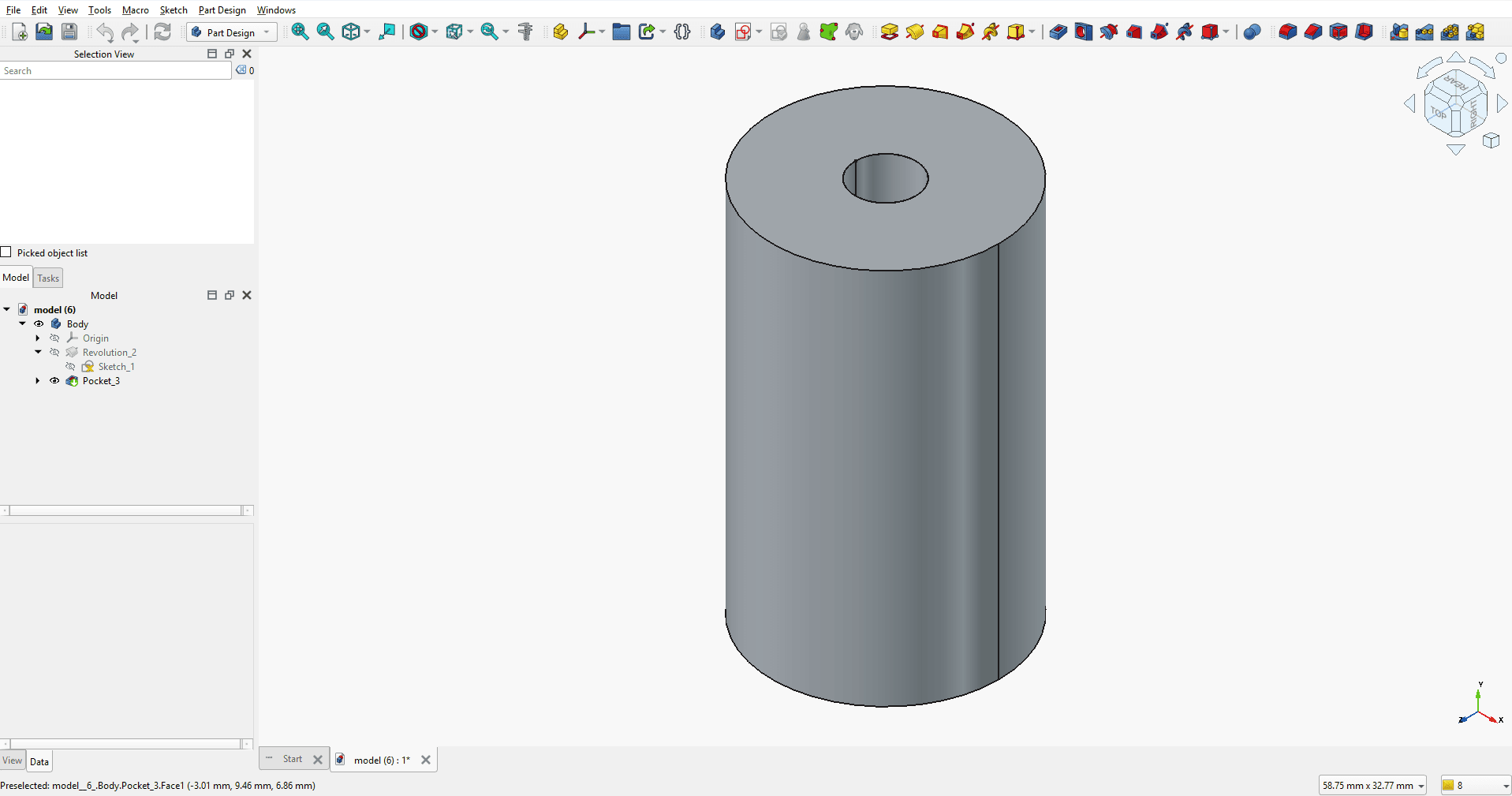Select the Subtractive Loft tool
1512x796 pixels.
1134,32
